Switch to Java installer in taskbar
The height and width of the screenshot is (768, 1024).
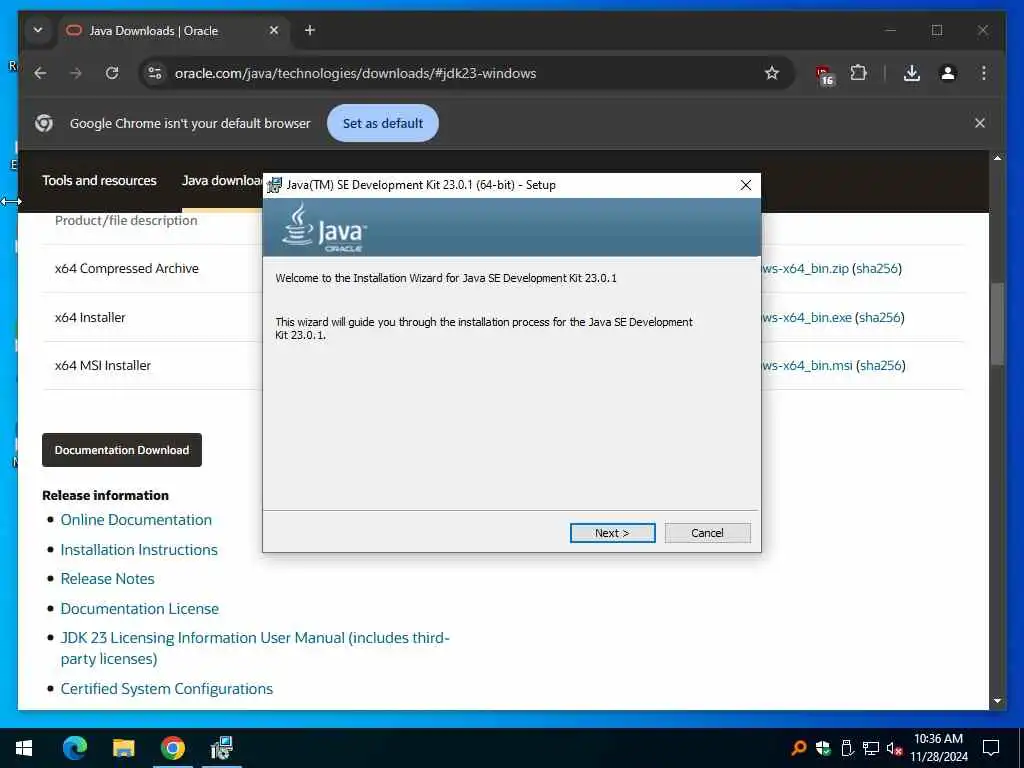click(x=221, y=748)
